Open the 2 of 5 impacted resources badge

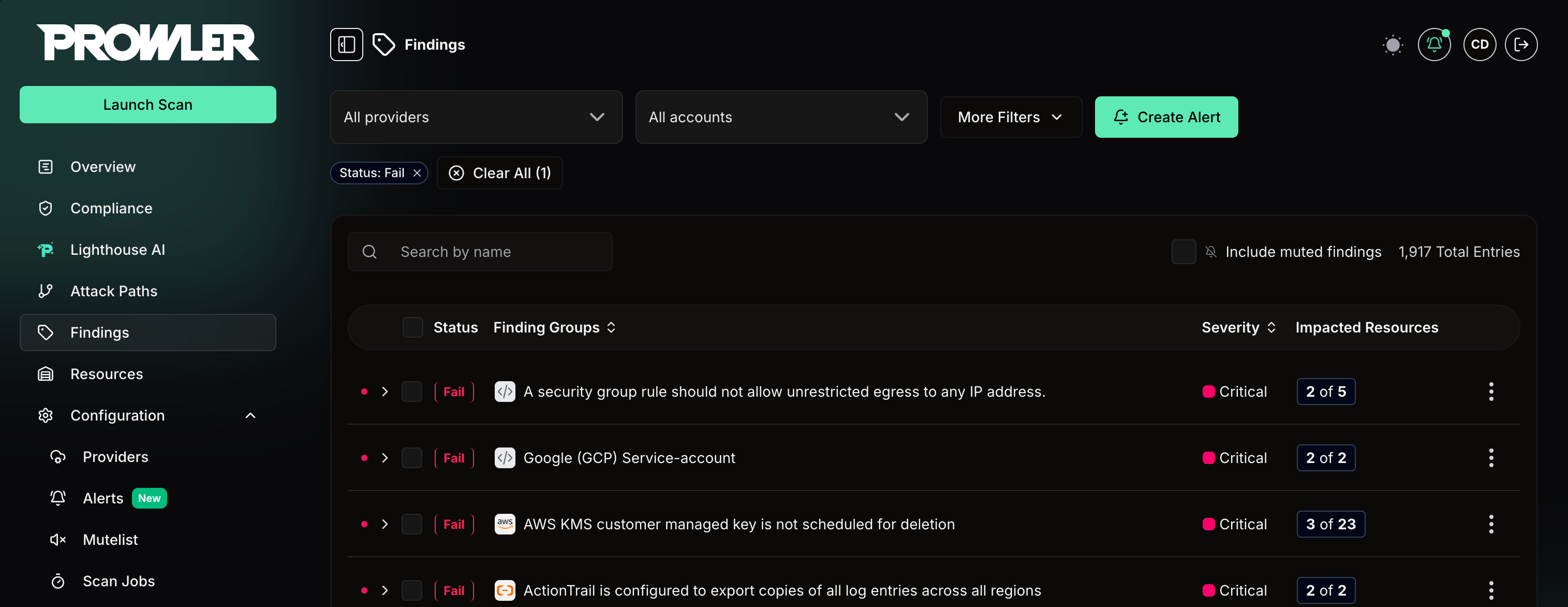(x=1326, y=391)
